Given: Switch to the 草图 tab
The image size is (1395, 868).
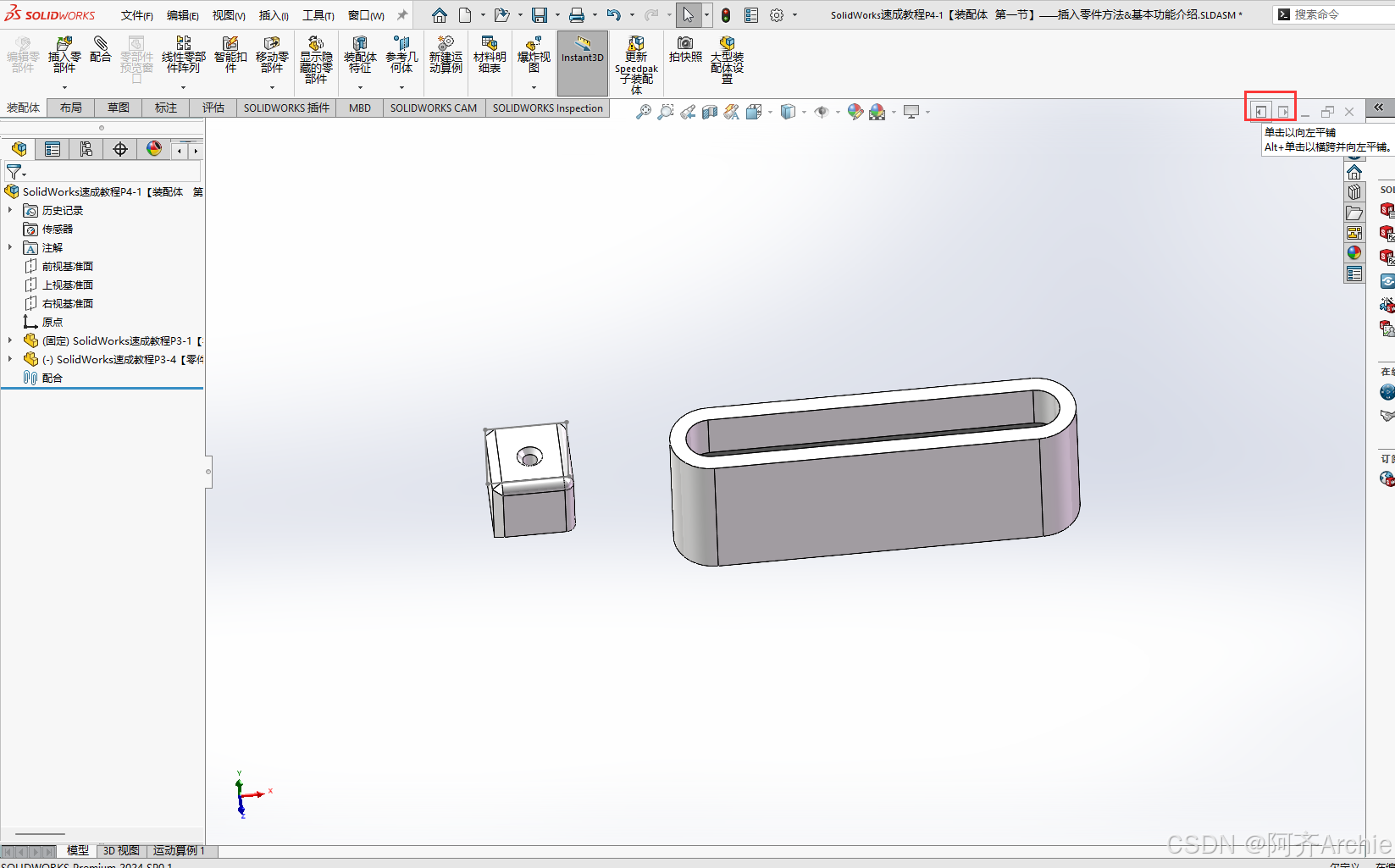Looking at the screenshot, I should [119, 108].
